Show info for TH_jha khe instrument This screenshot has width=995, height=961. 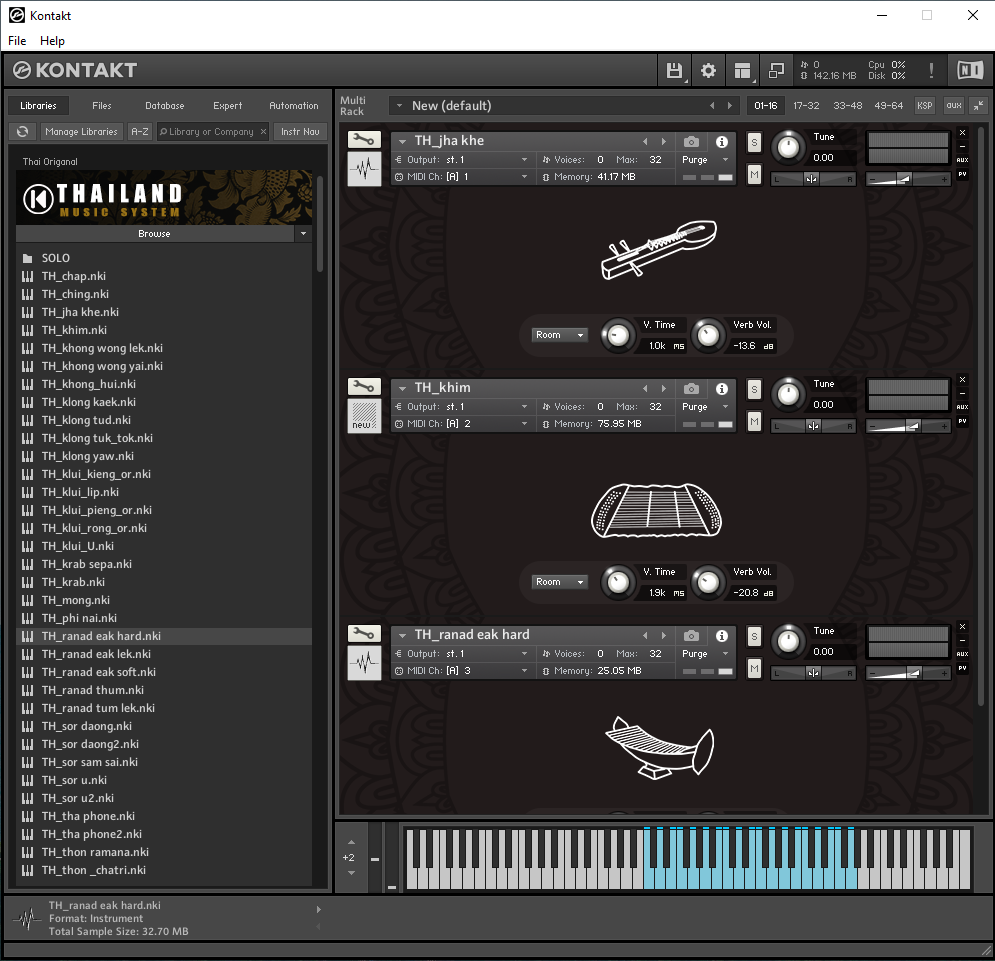click(x=722, y=142)
